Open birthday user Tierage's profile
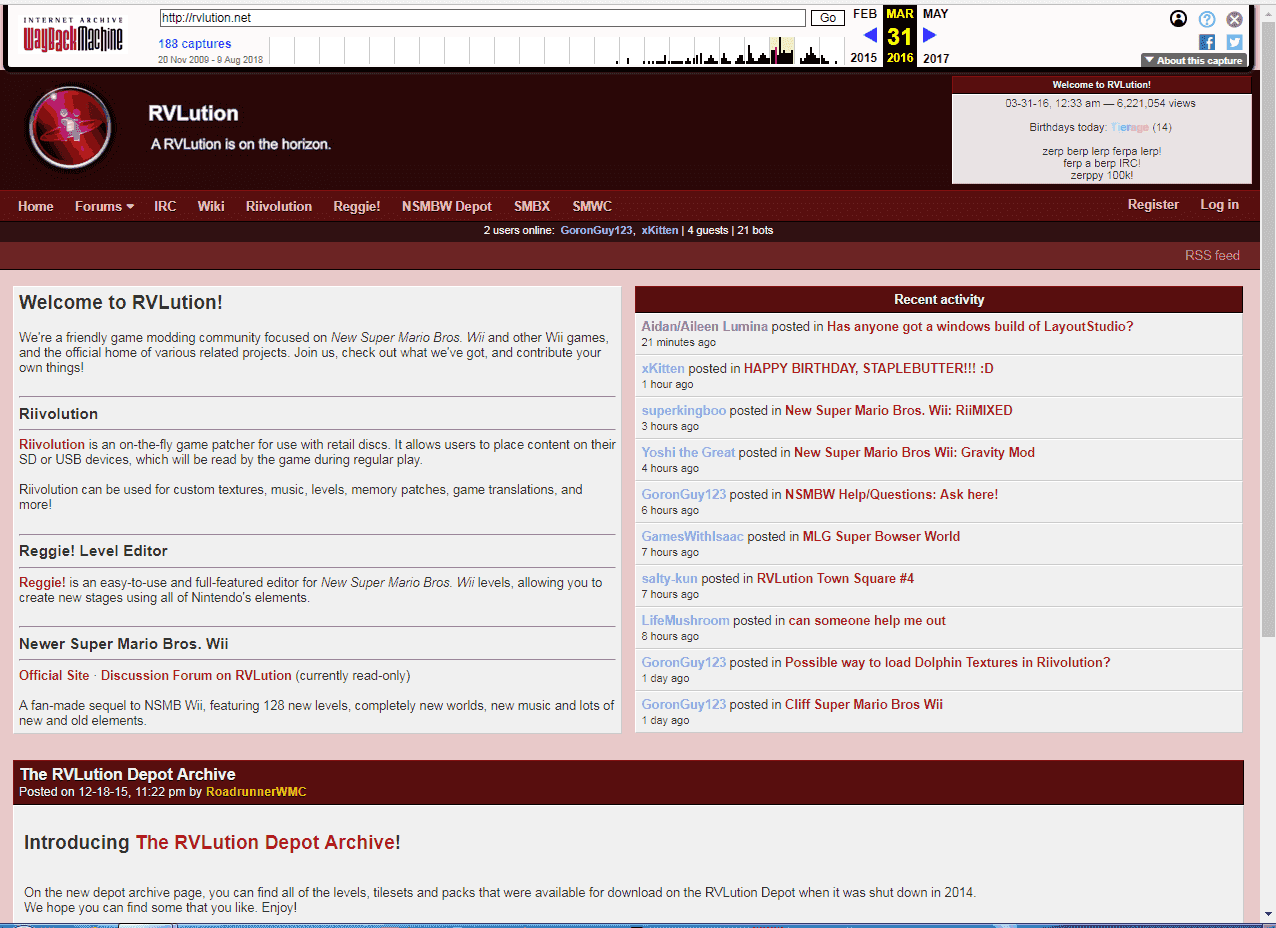This screenshot has width=1276, height=928. click(1129, 127)
